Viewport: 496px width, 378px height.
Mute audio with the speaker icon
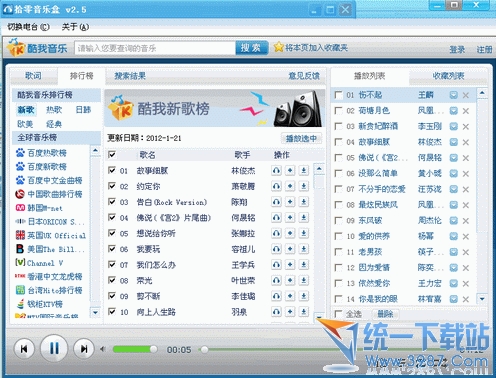click(103, 349)
